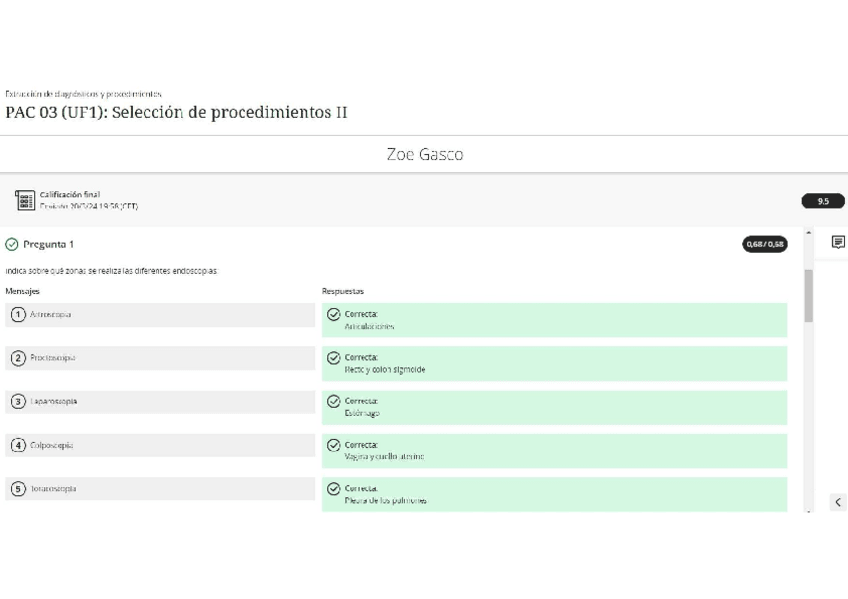848x599 pixels.
Task: Expand the side panel with left chevron
Action: [x=838, y=502]
